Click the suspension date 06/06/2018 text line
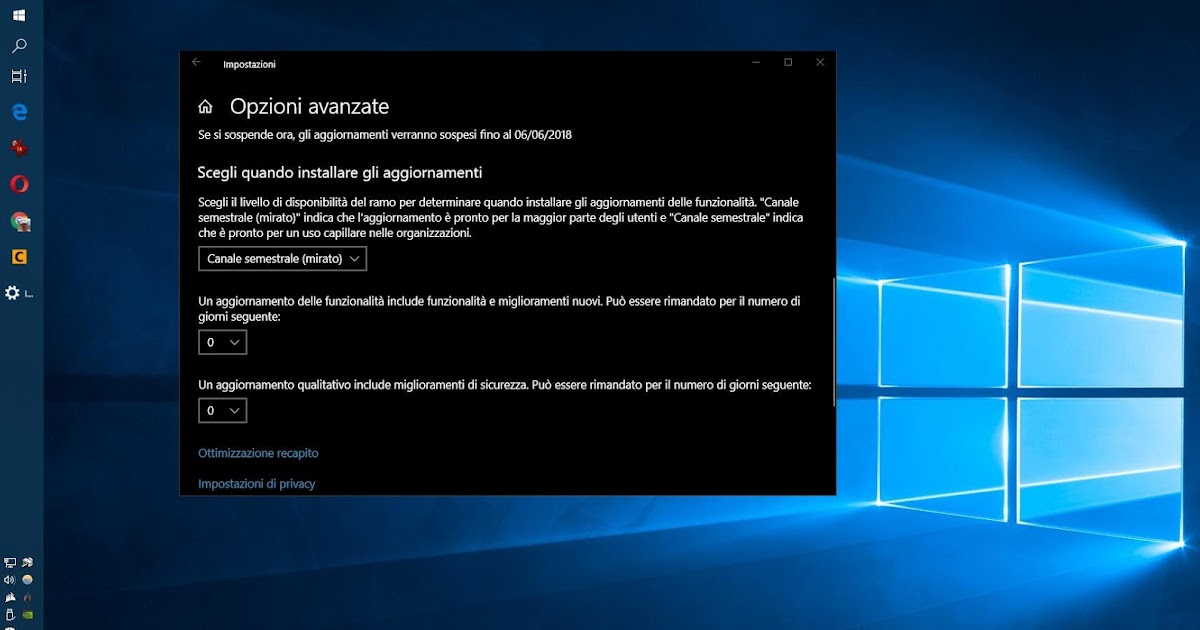The height and width of the screenshot is (630, 1200). pyautogui.click(x=385, y=134)
